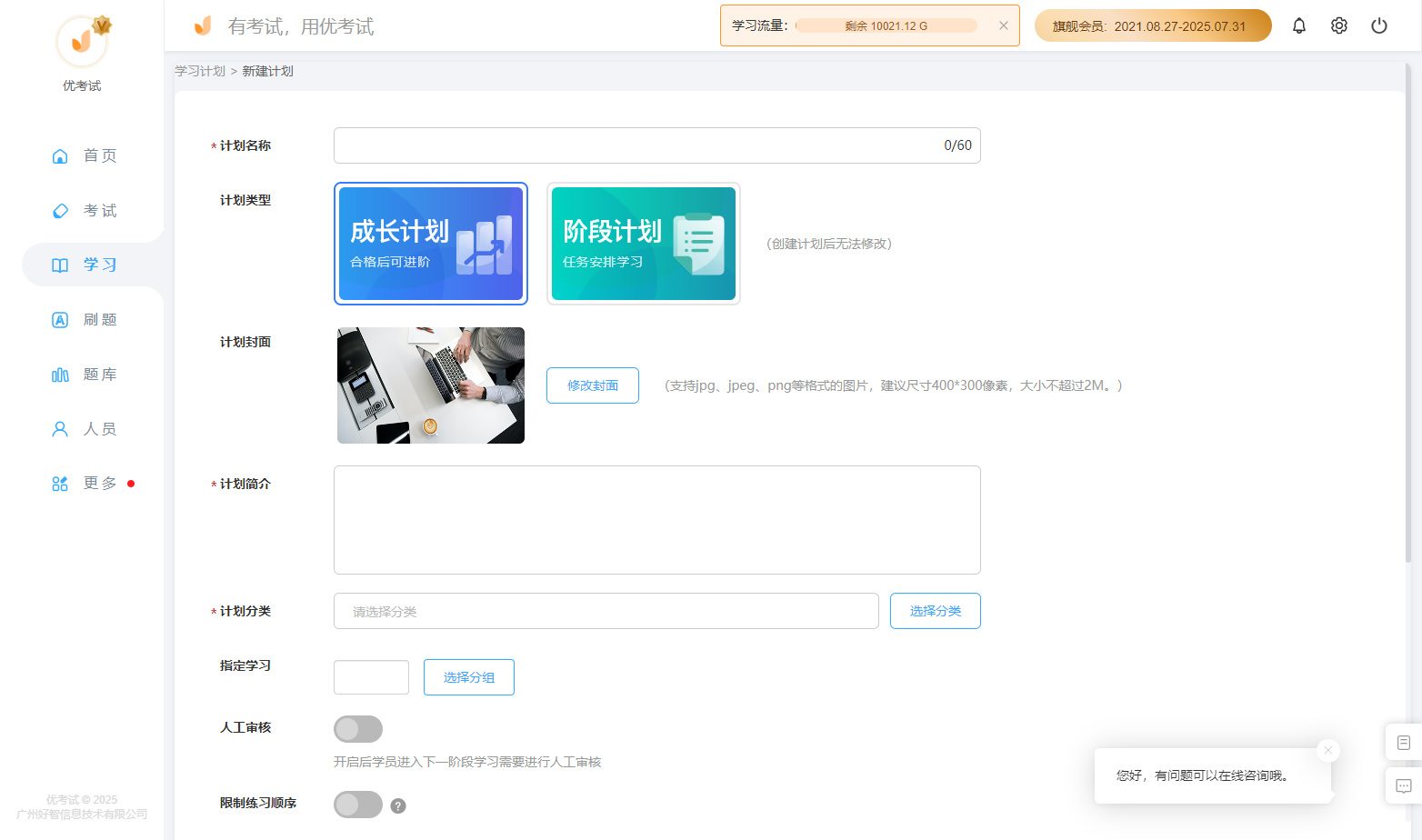Click the 旗舰会员 membership badge
Image resolution: width=1422 pixels, height=840 pixels.
1153,25
